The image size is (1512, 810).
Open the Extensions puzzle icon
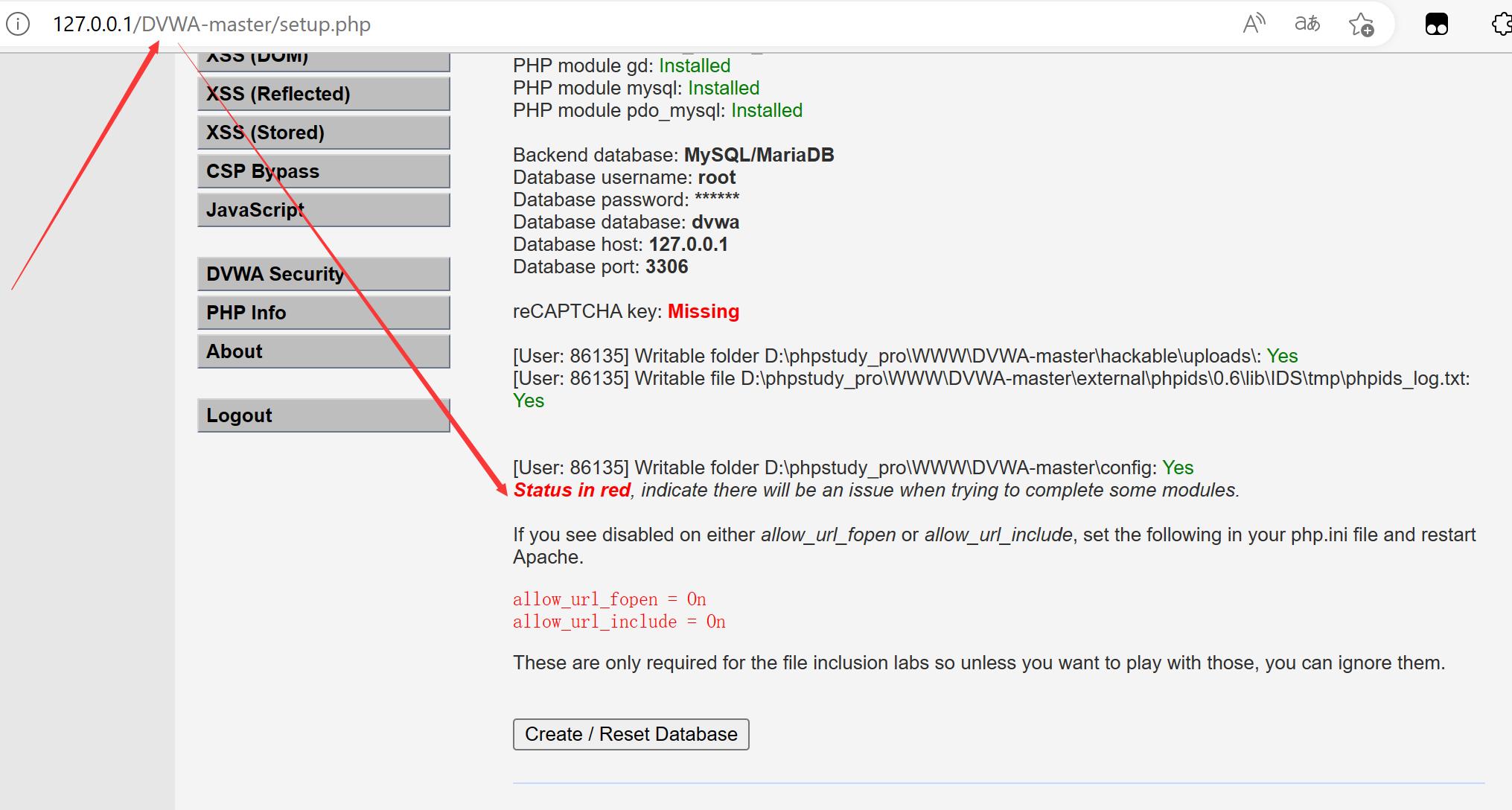coord(1501,25)
